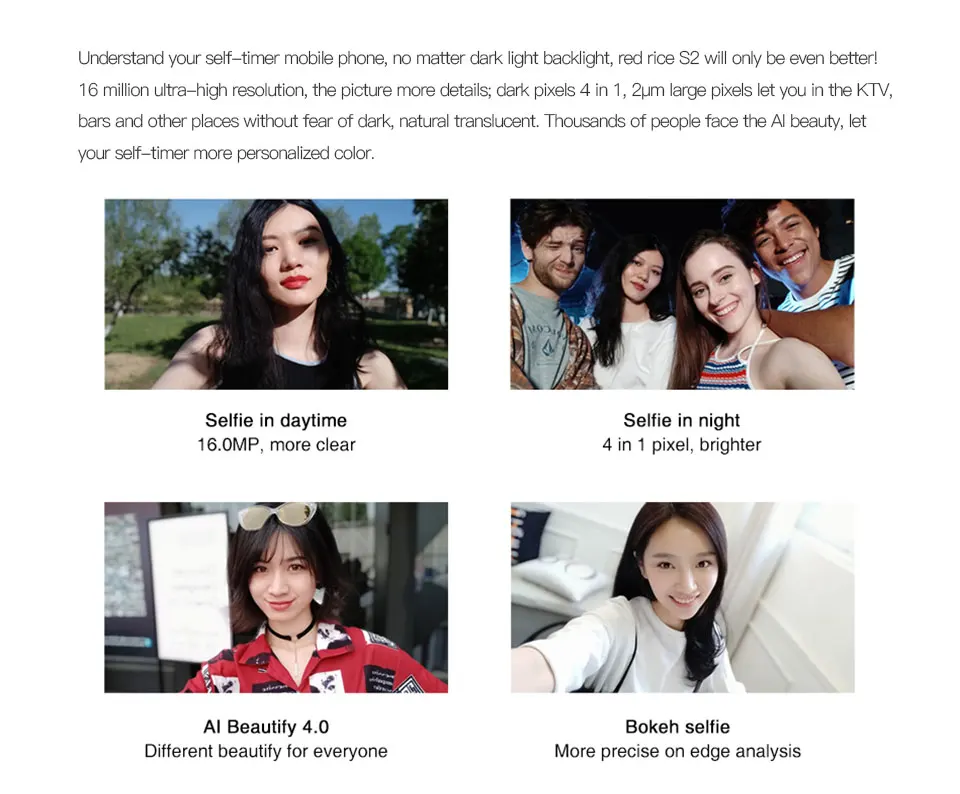Screen dimensions: 960x794
Task: Click the line mentioning AI beauty faces
Action: point(472,121)
